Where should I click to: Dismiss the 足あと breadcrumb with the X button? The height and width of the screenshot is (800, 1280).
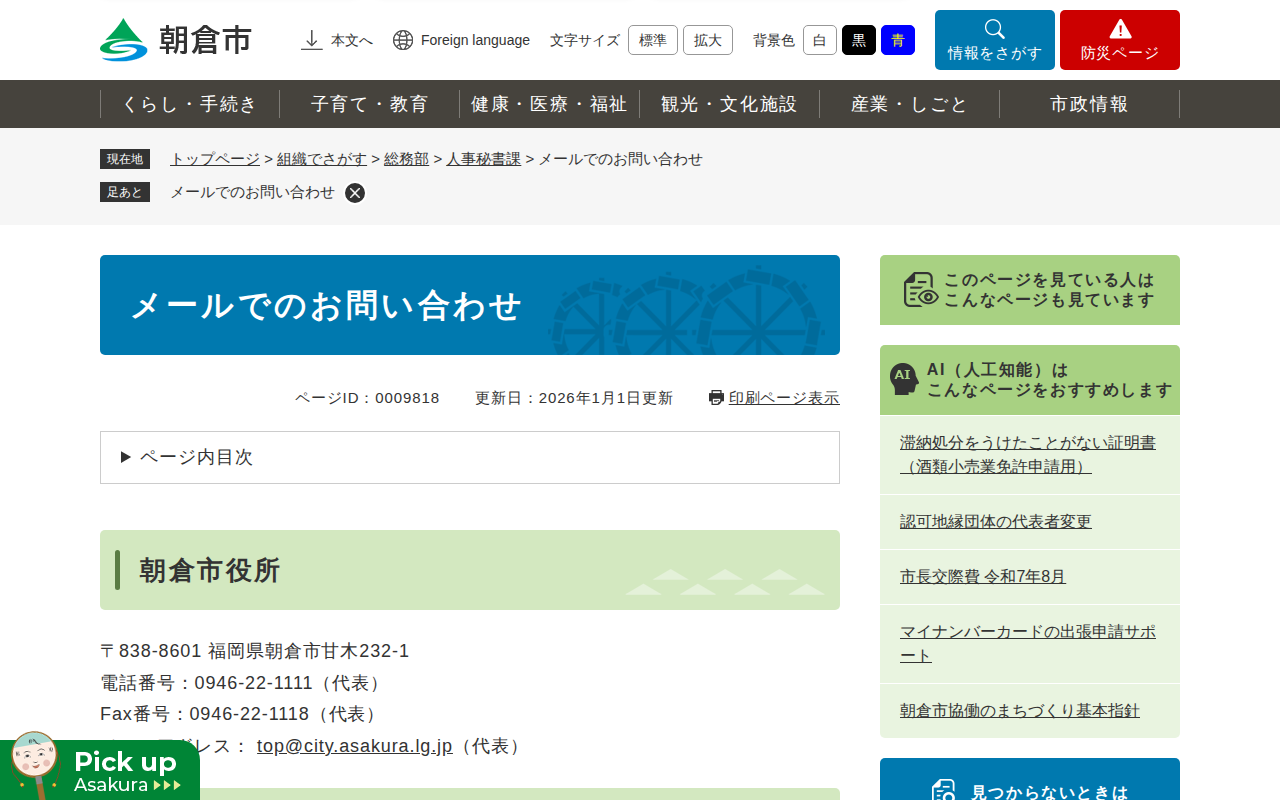pos(355,192)
